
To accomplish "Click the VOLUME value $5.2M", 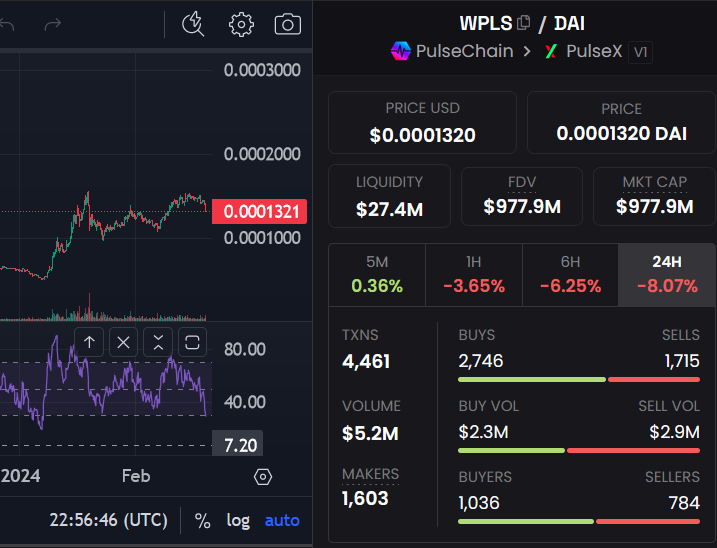I will [370, 433].
